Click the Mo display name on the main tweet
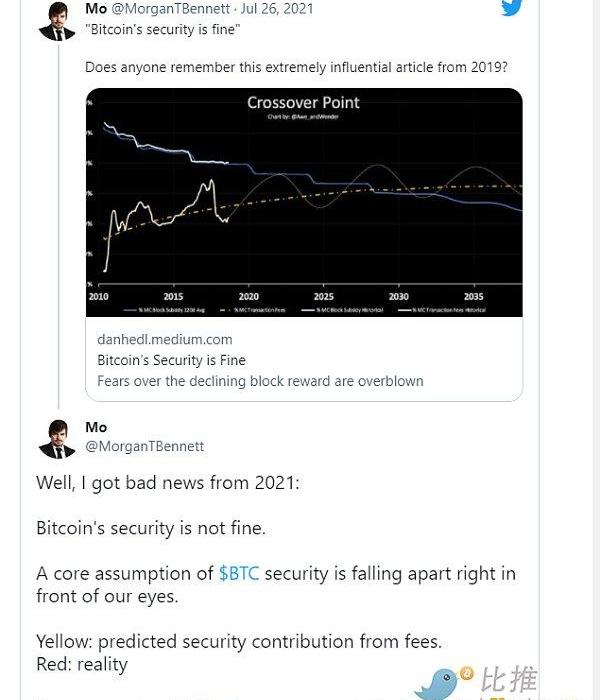Screen dimensions: 600x700 coord(96,427)
